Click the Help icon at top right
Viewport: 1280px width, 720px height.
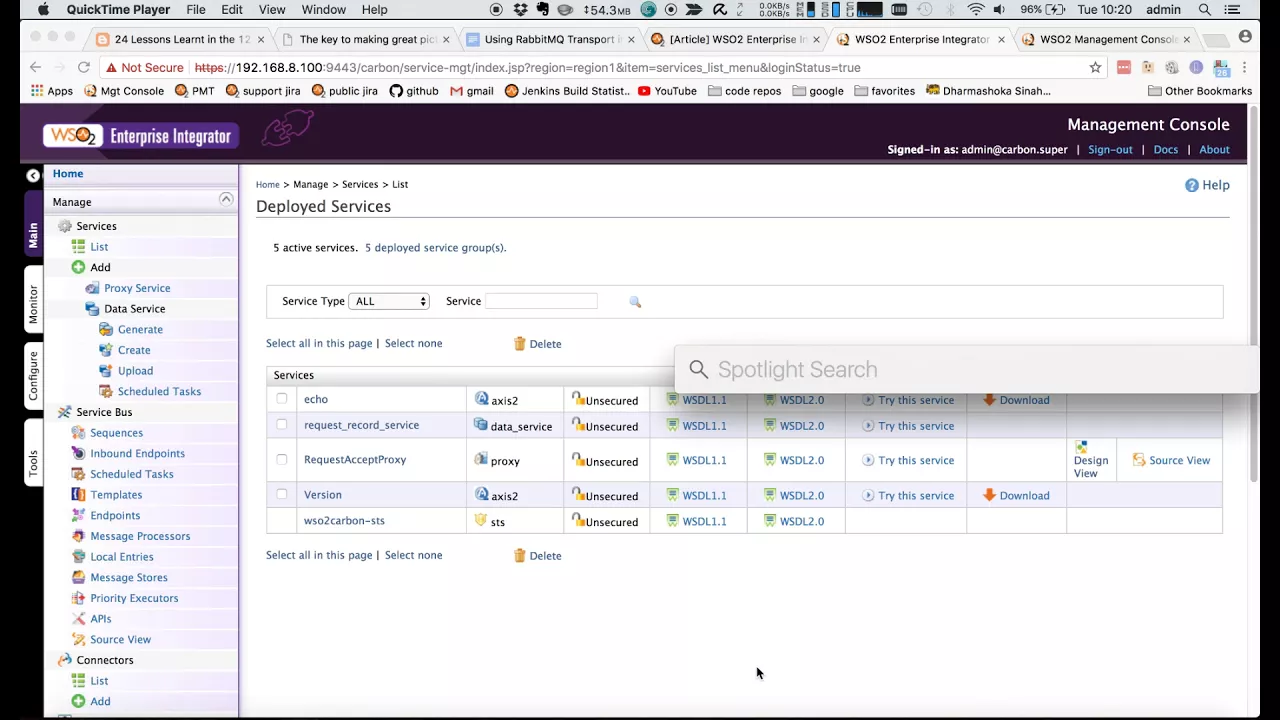coord(1191,185)
